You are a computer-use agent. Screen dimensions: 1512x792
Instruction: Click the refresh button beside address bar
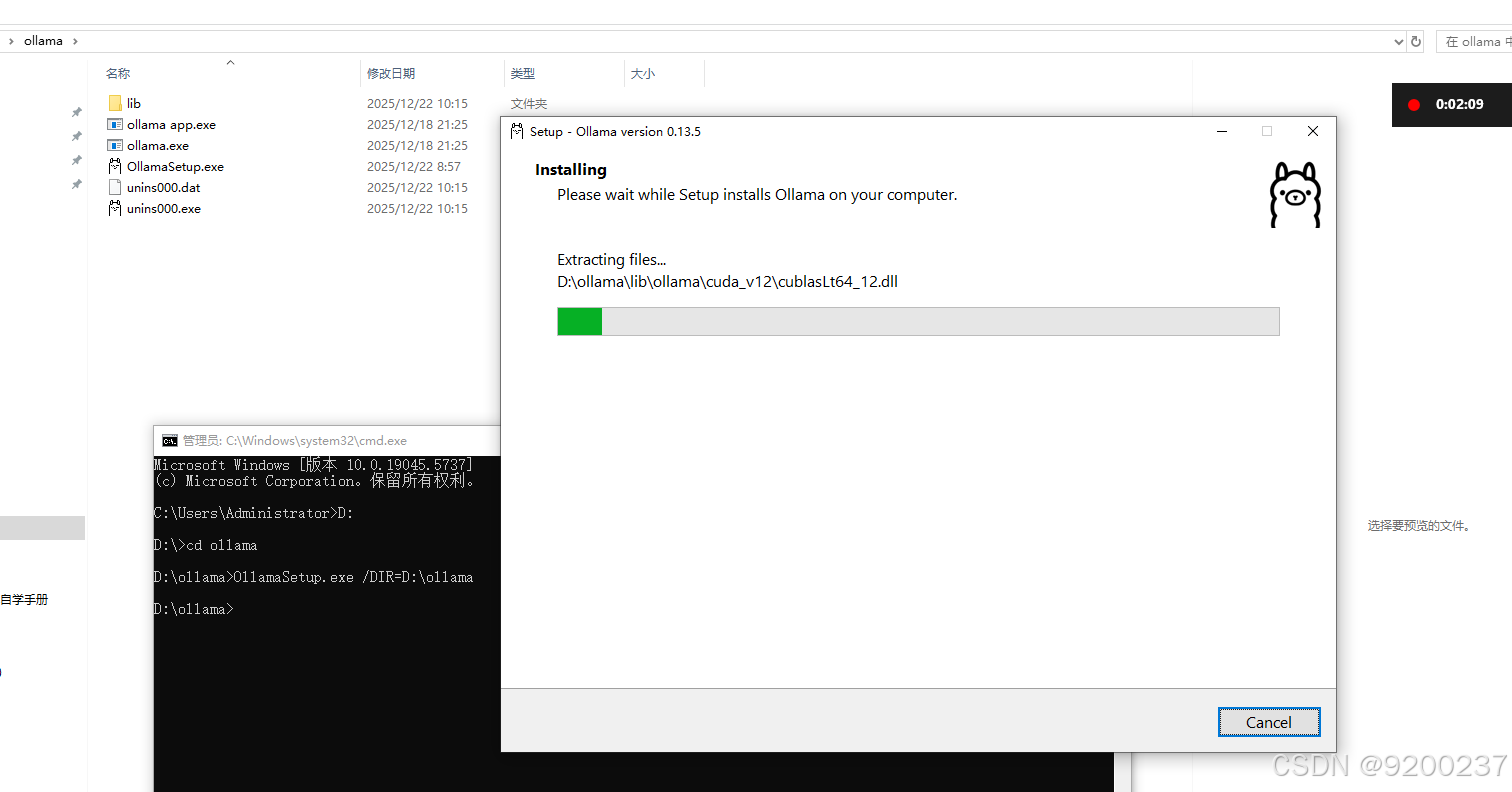(1416, 41)
